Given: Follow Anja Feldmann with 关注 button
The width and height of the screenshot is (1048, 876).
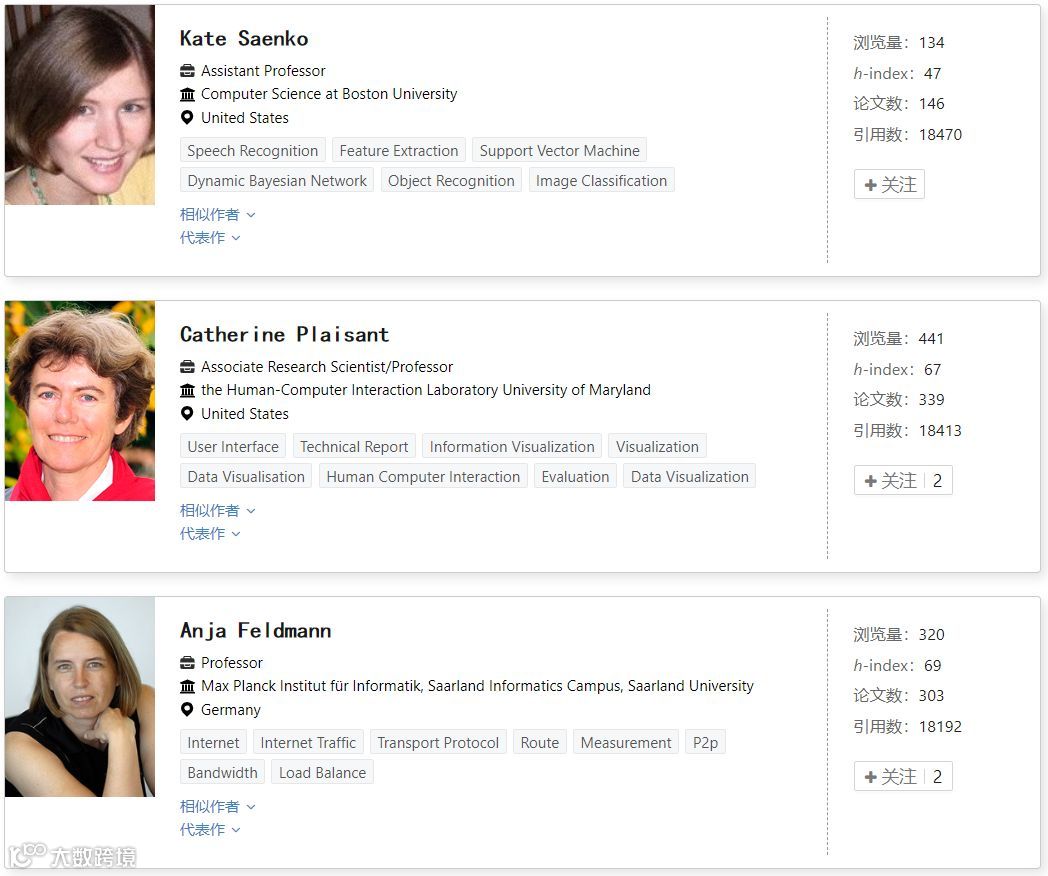Looking at the screenshot, I should [890, 777].
